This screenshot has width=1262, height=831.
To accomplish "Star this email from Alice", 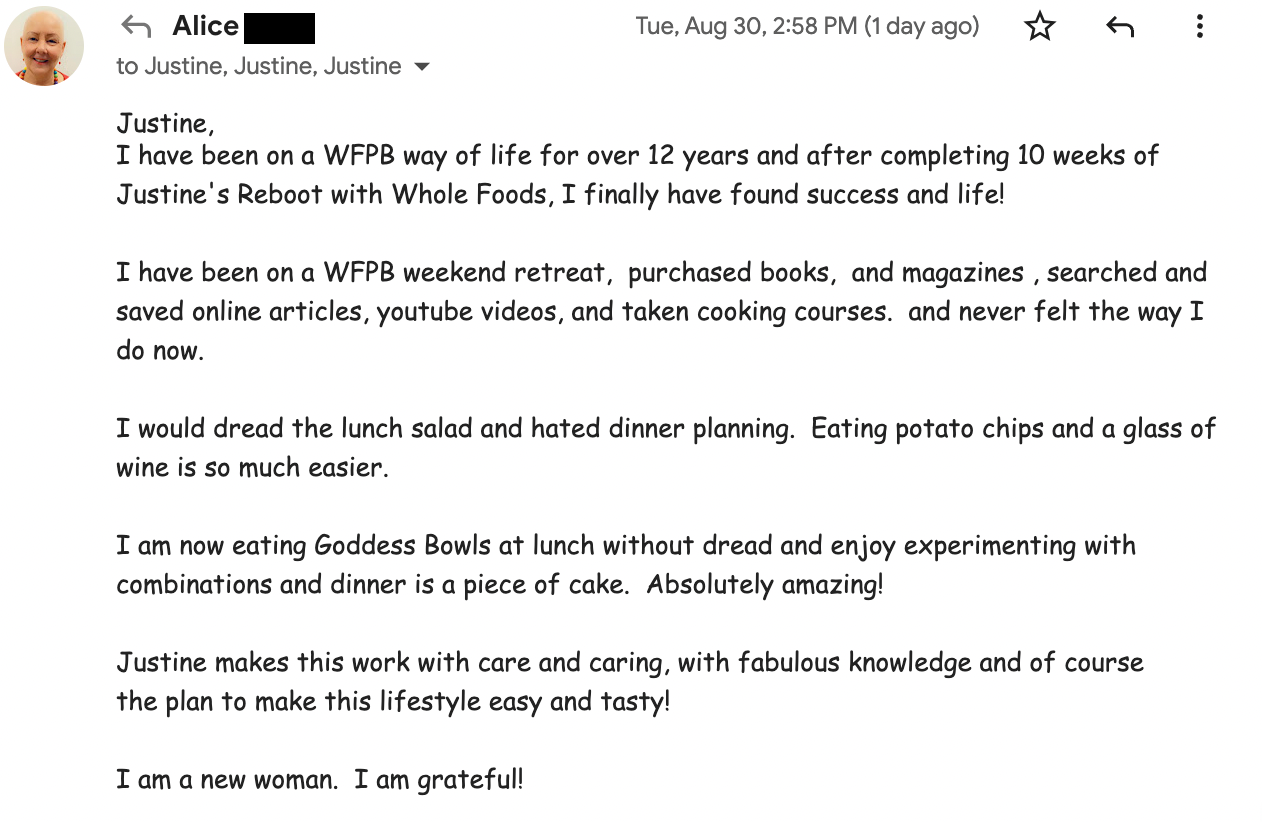I will [x=1040, y=27].
